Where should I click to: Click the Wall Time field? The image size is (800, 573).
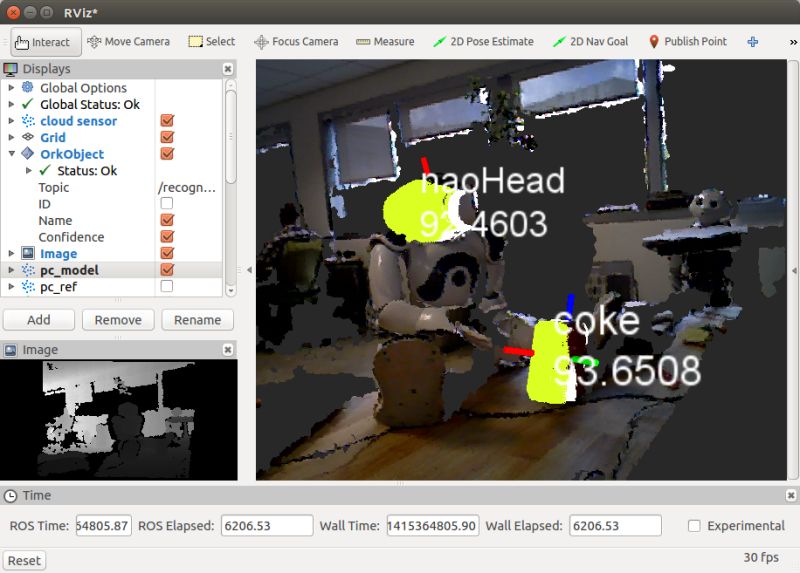tap(433, 526)
